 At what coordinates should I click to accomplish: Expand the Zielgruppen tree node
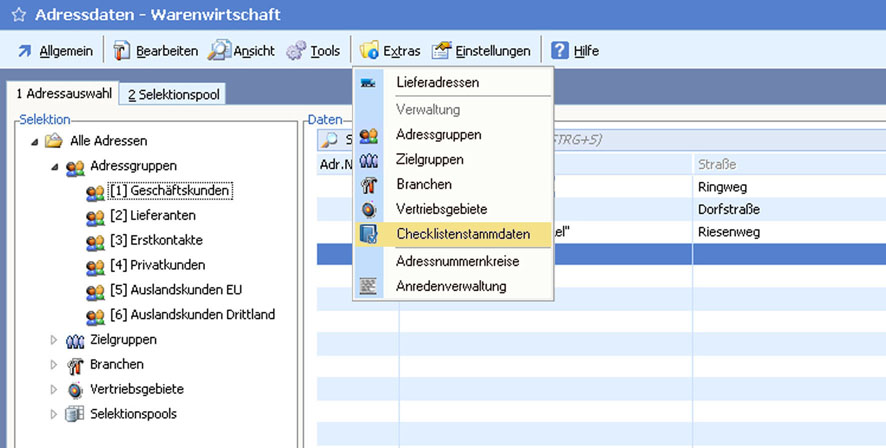tap(55, 340)
